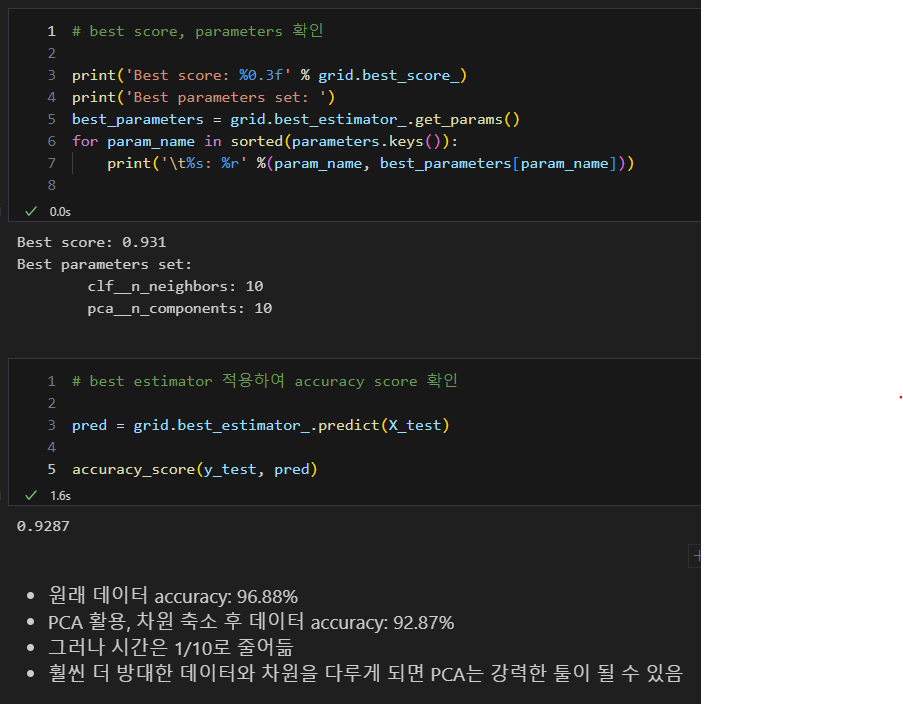Image resolution: width=903 pixels, height=704 pixels.
Task: Click the print('Best parameters set: ') line
Action: [x=203, y=97]
